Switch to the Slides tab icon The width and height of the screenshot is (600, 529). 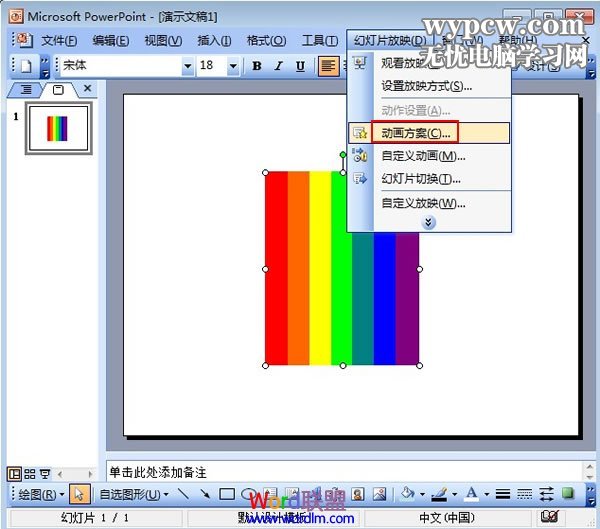click(x=58, y=90)
